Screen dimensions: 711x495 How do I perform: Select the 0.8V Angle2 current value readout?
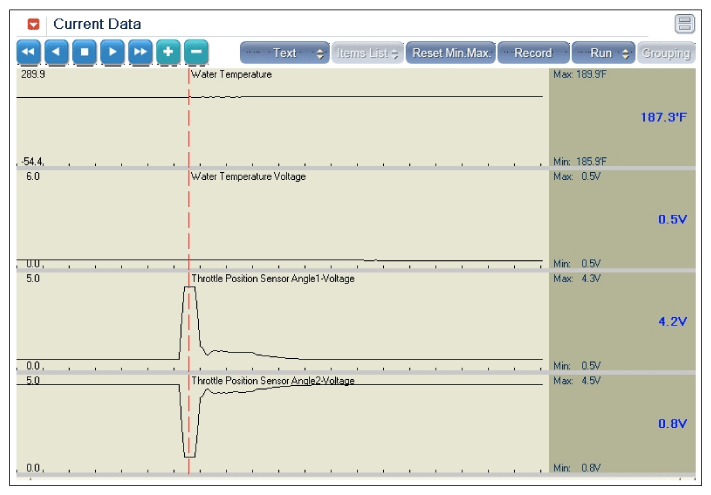pos(671,424)
